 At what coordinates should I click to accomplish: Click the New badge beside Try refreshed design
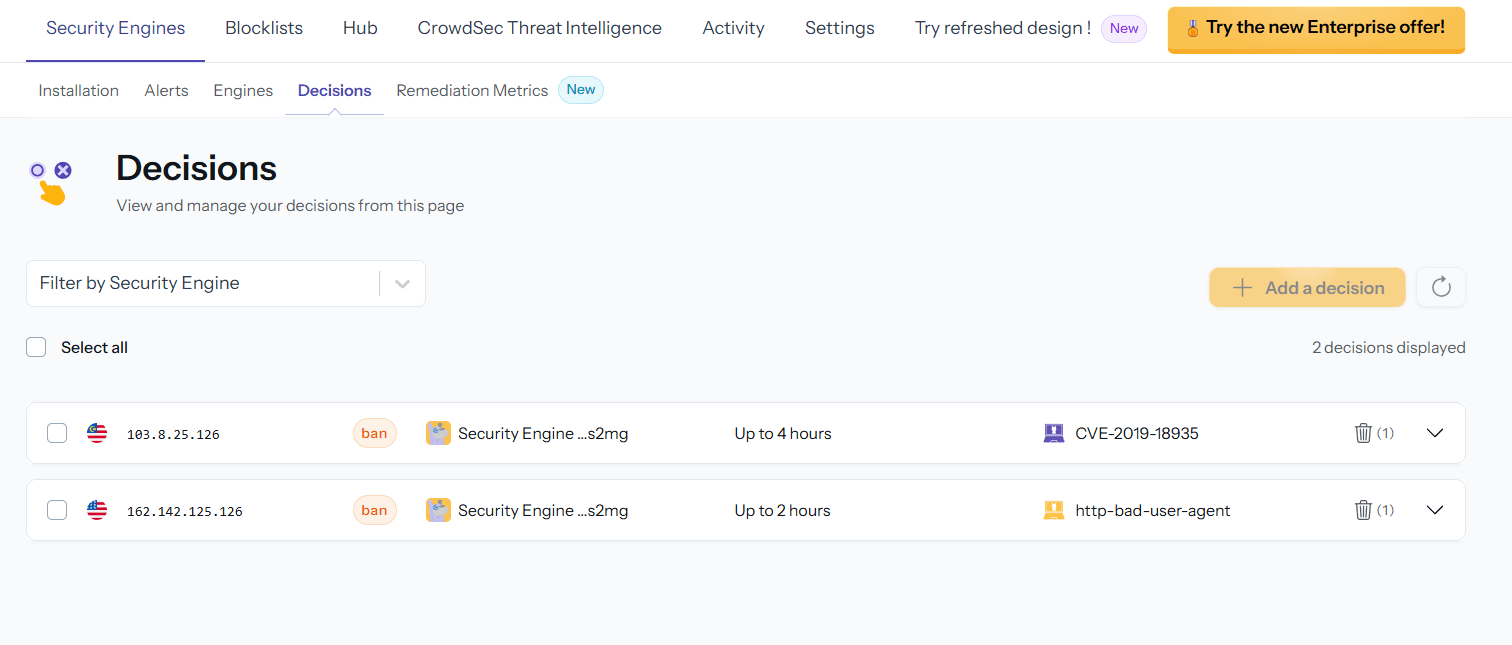click(x=1124, y=29)
